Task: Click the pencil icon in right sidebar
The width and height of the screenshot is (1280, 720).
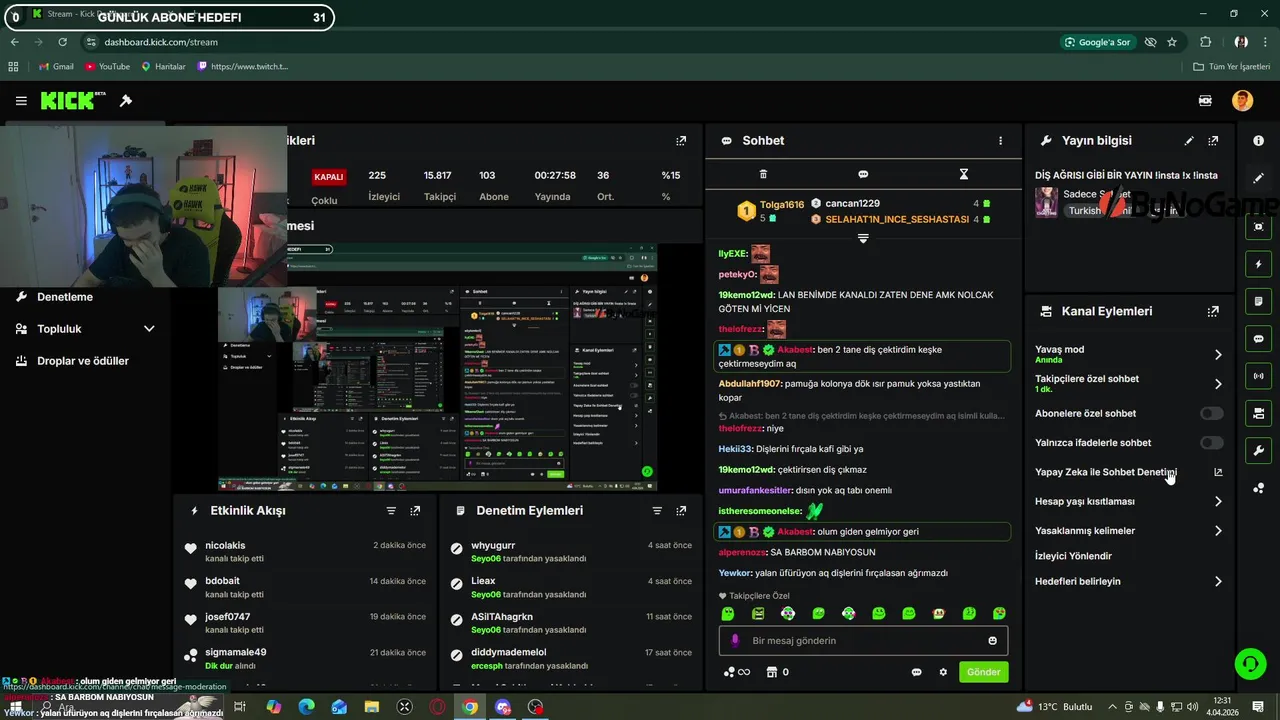Action: (1258, 178)
